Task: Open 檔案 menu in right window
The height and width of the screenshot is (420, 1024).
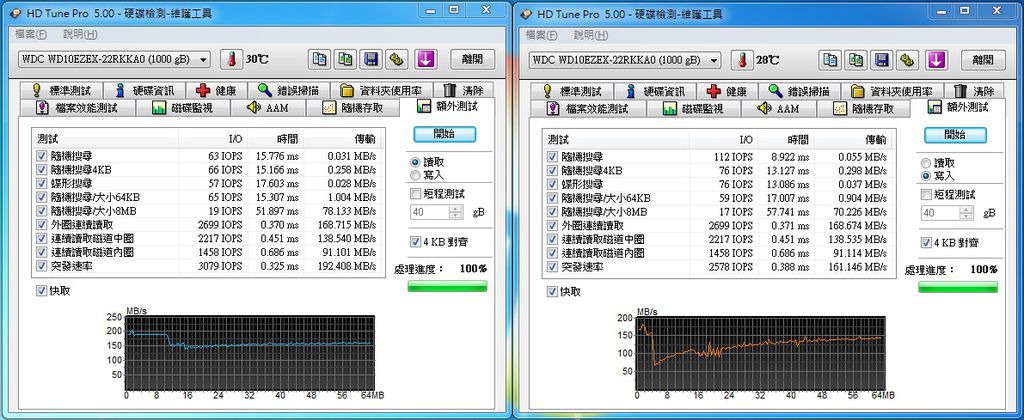Action: (541, 35)
